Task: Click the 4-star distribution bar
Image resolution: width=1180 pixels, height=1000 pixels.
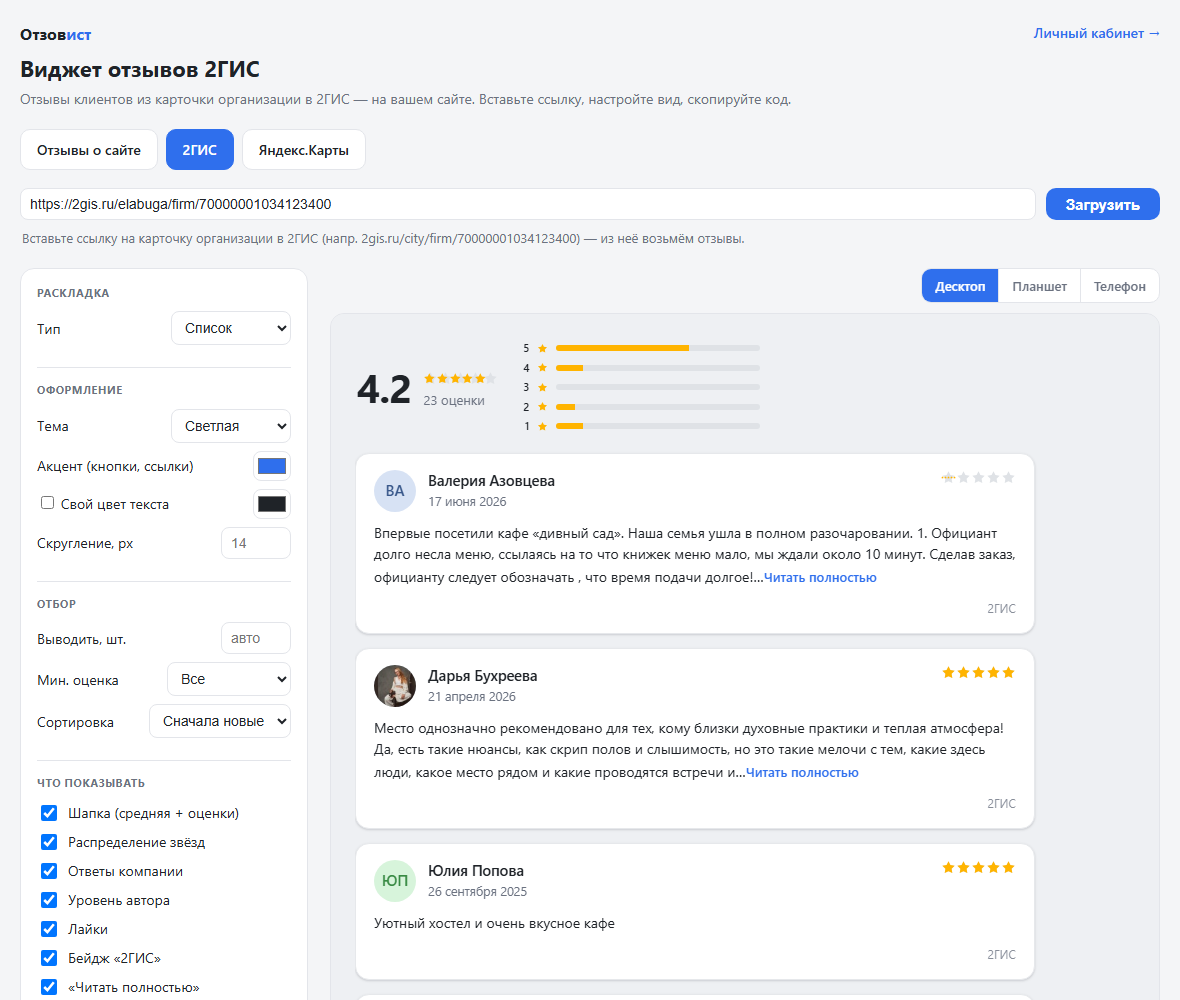Action: coord(658,368)
